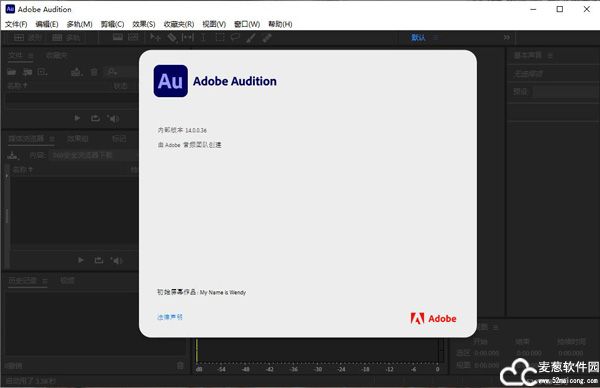Select the 默认 workspace tab
Image resolution: width=600 pixels, height=388 pixels.
pos(418,37)
